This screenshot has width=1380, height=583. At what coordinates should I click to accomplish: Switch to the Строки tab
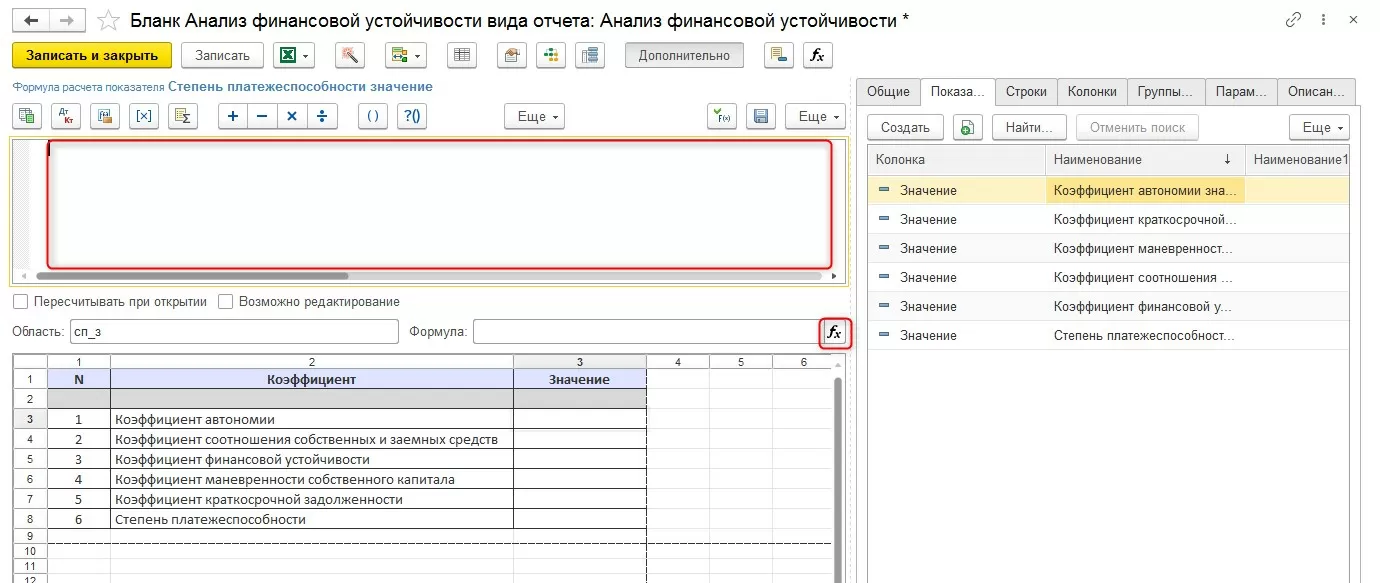1026,91
